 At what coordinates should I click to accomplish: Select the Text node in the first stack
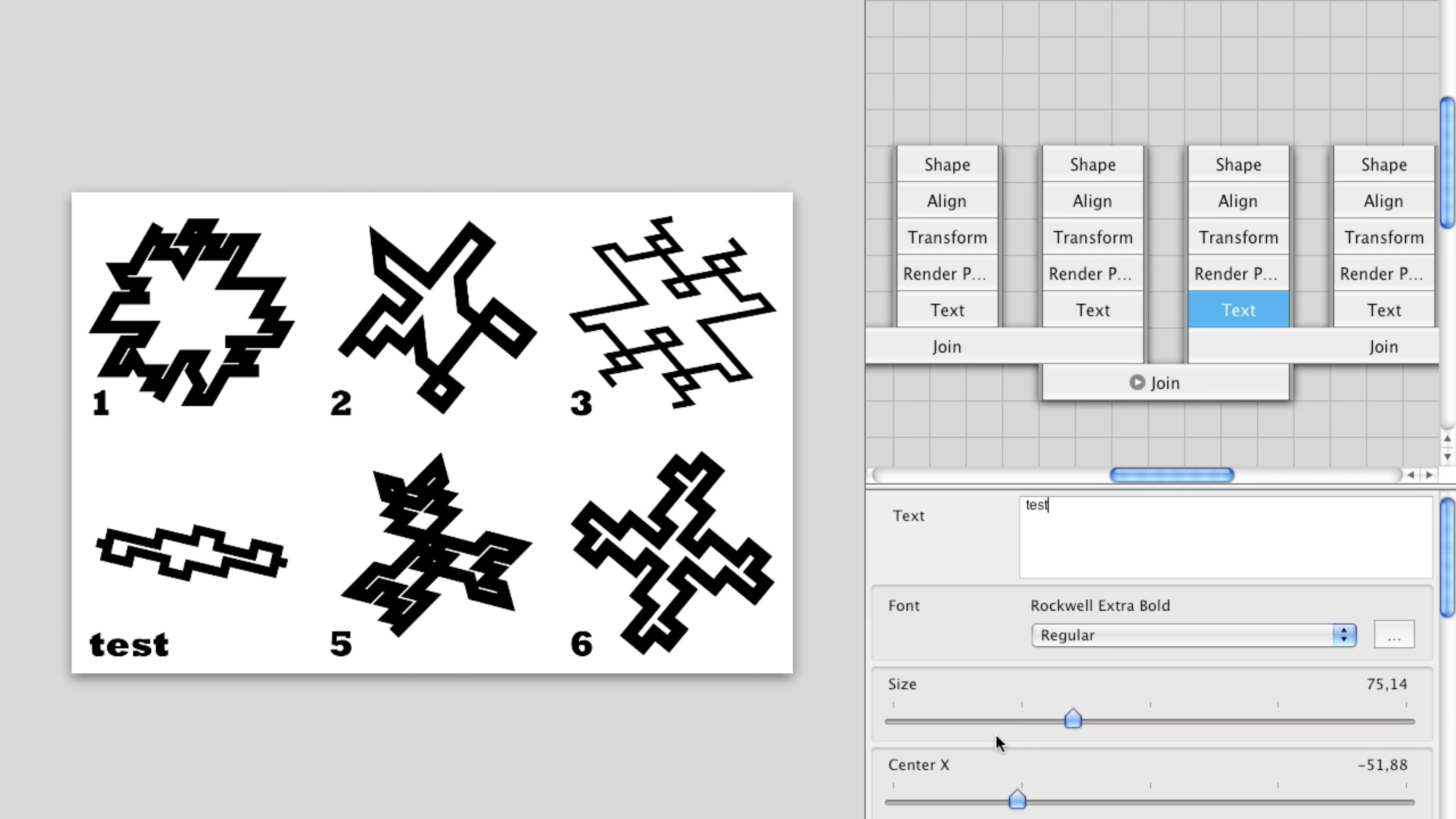coord(947,310)
